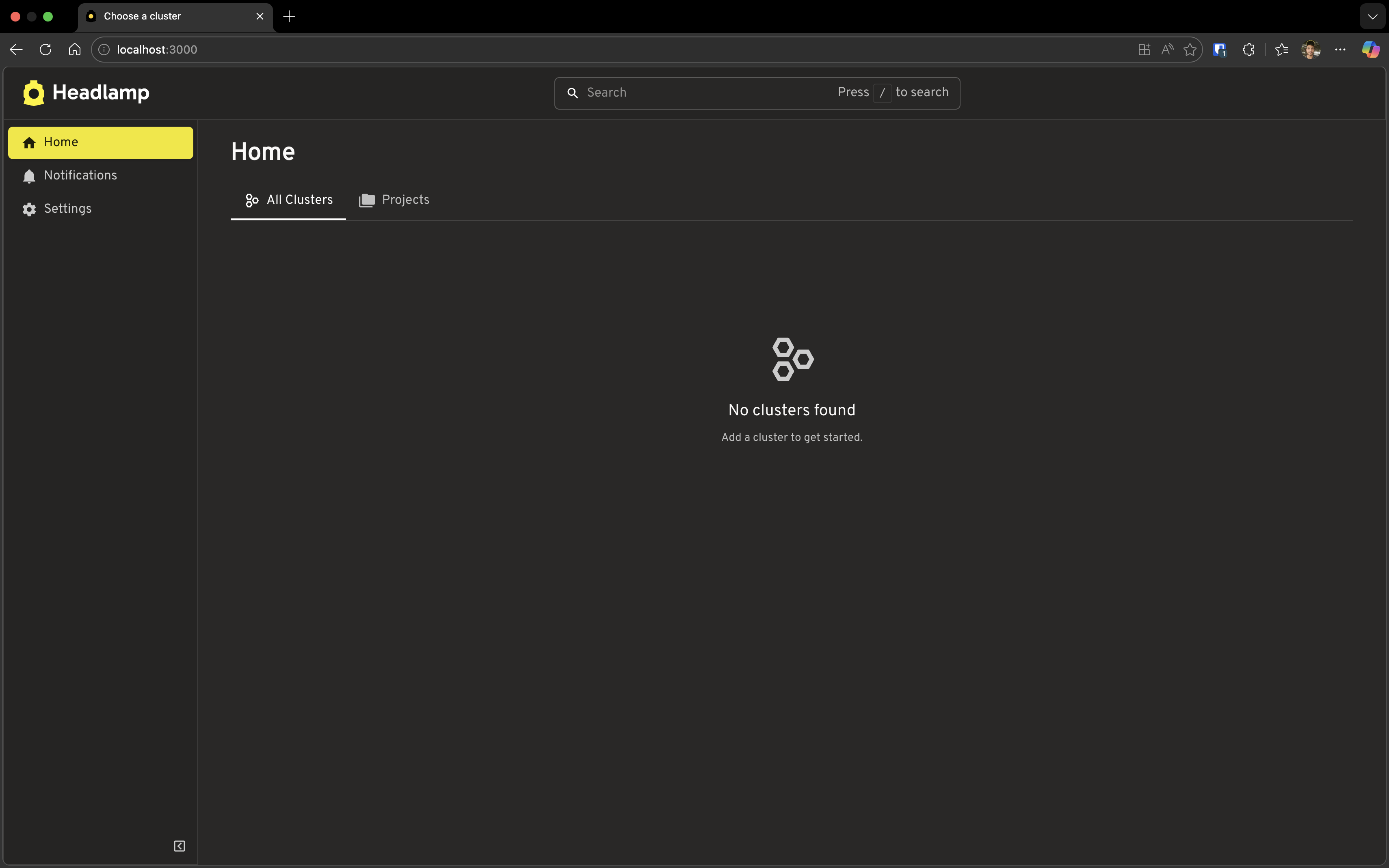
Task: Select the Home icon in sidebar
Action: click(29, 142)
